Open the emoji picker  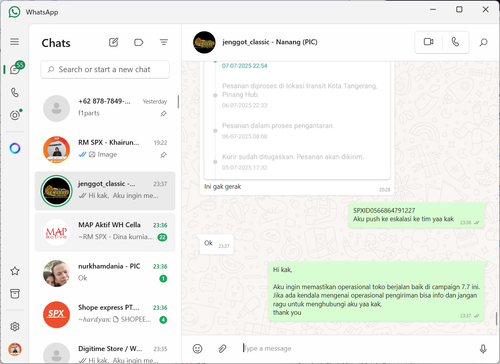tap(197, 349)
